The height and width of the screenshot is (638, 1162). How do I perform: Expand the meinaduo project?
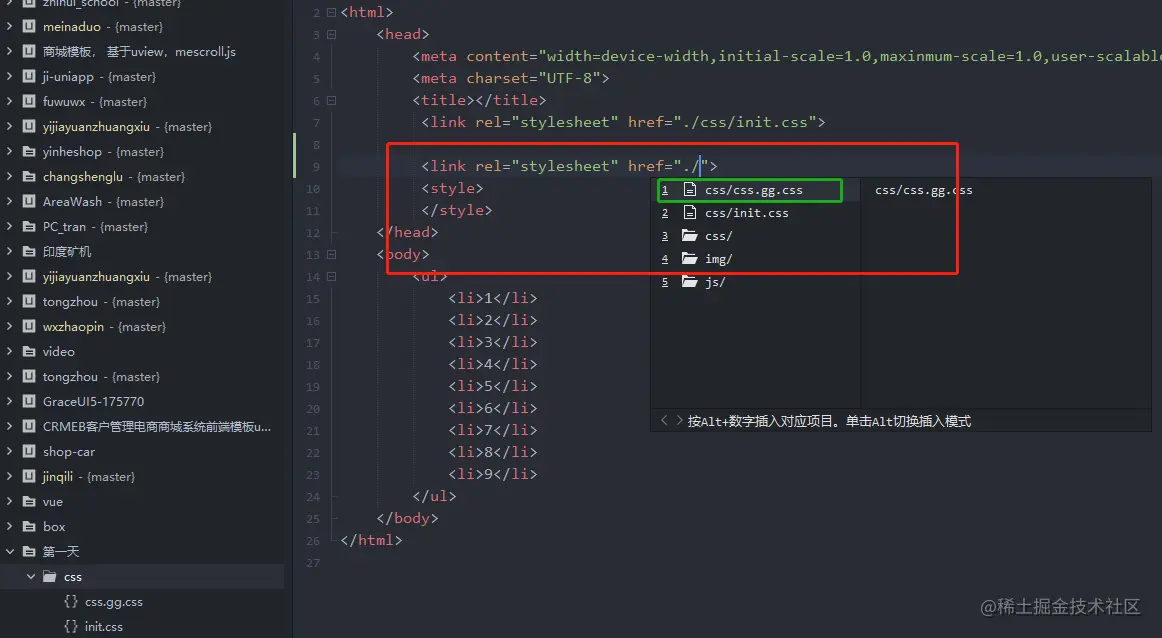click(9, 27)
